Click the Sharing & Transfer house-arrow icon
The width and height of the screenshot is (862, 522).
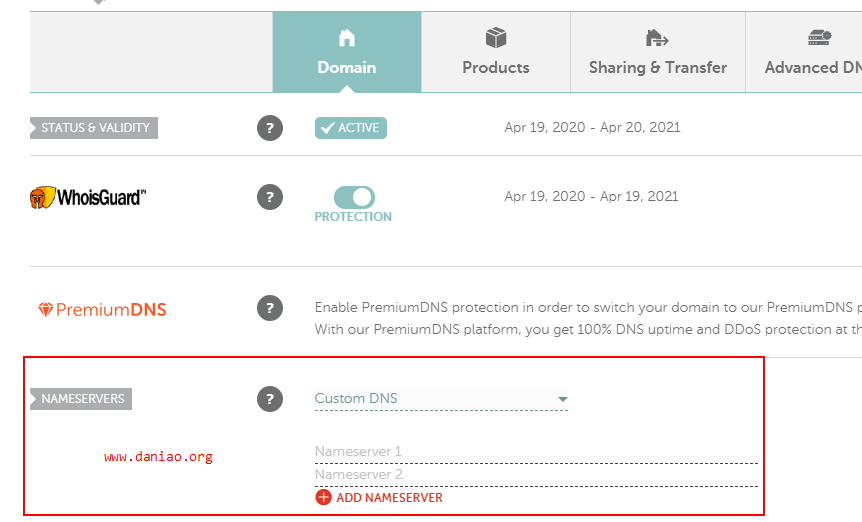pyautogui.click(x=657, y=38)
